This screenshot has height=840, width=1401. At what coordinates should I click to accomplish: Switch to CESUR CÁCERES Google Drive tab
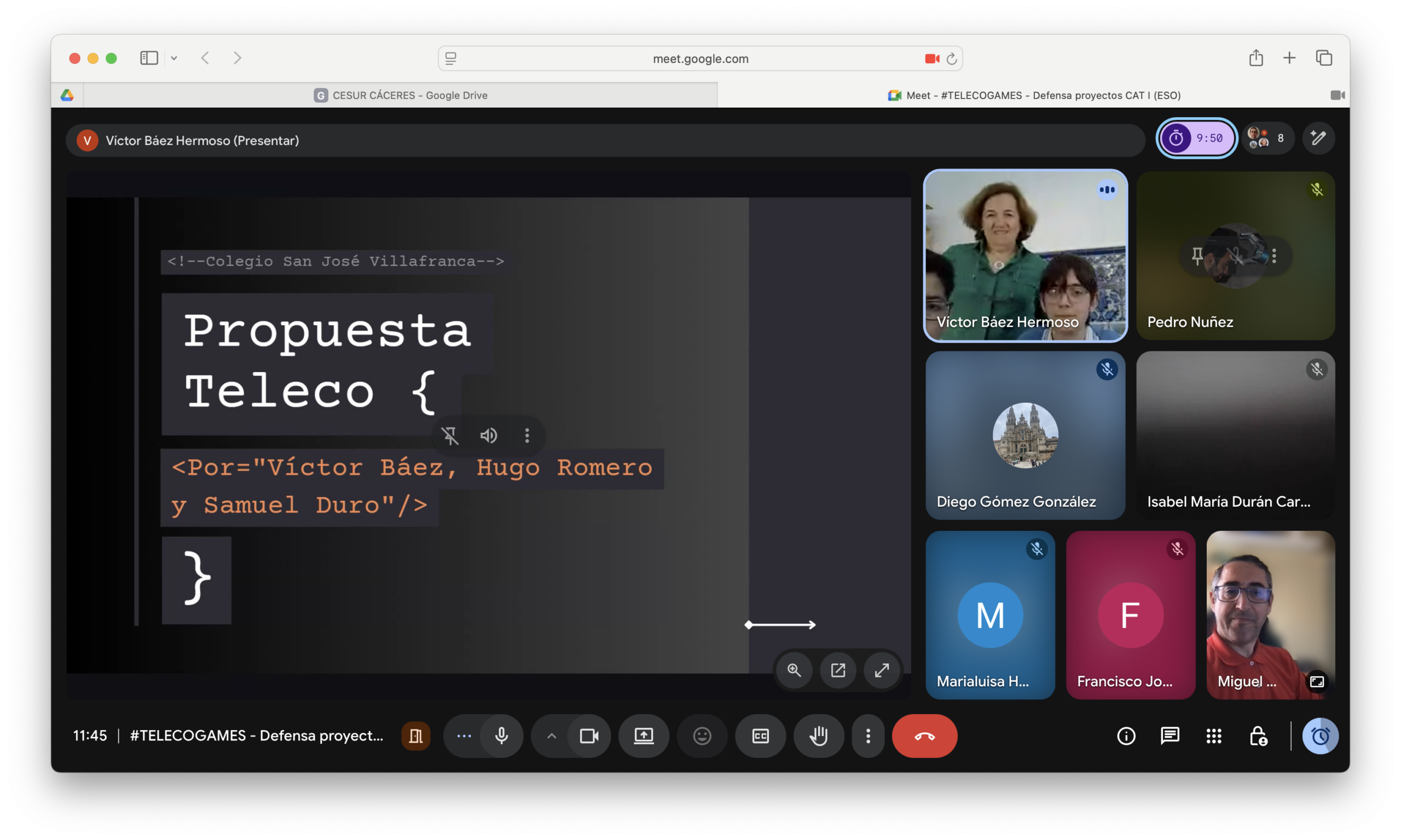click(400, 95)
